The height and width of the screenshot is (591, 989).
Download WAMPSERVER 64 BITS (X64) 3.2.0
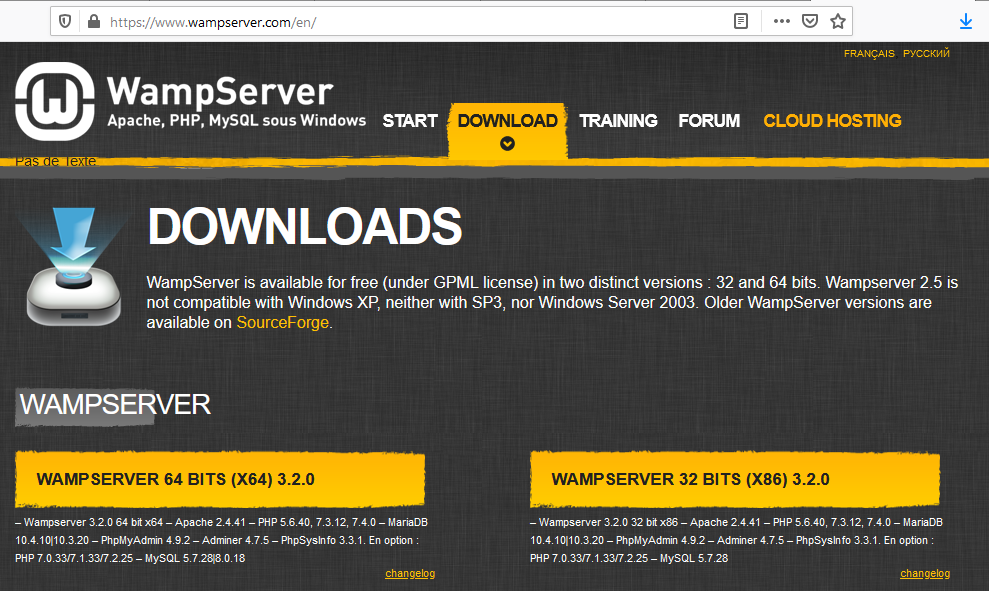pos(219,479)
